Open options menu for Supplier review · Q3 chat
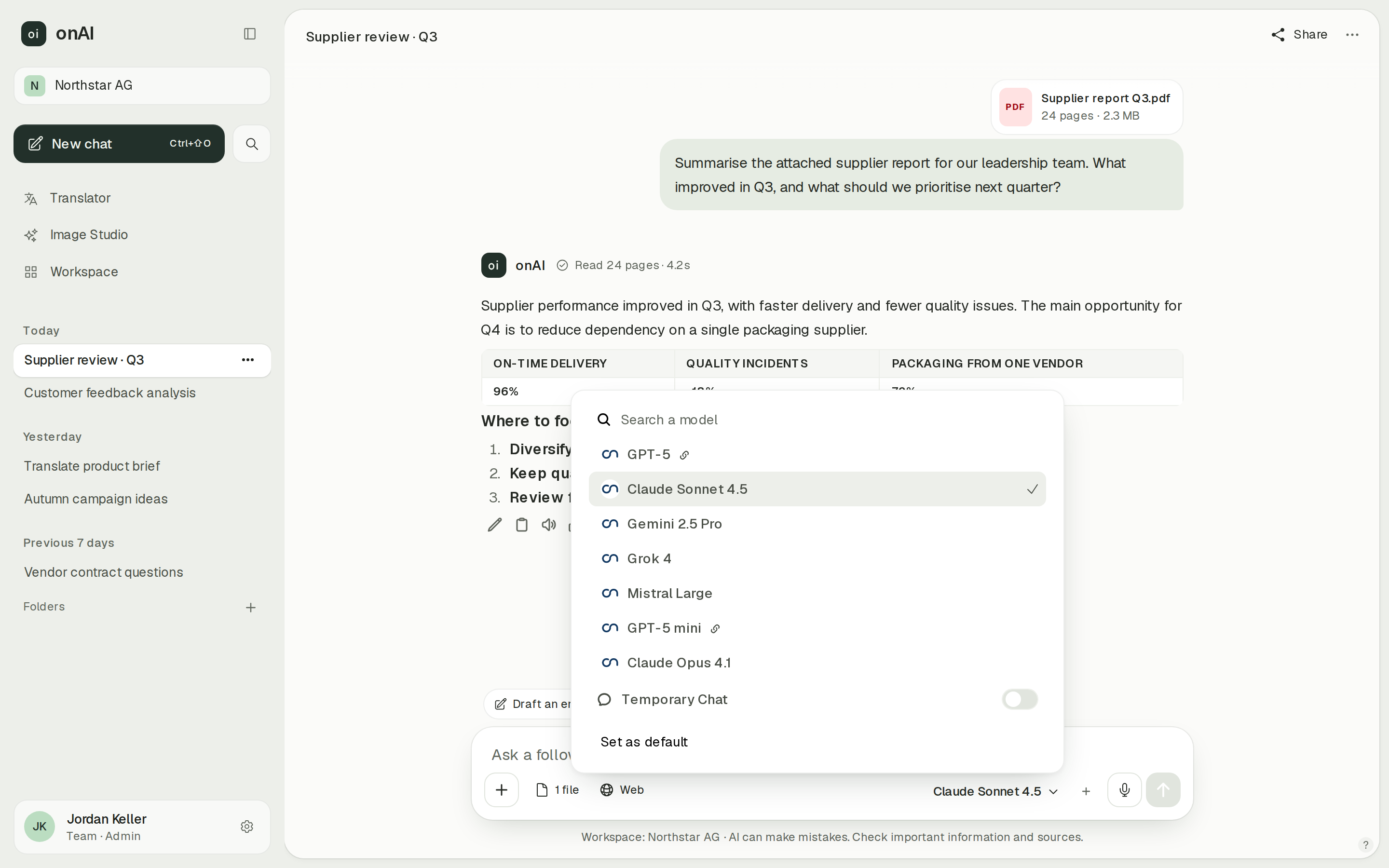 [x=248, y=360]
